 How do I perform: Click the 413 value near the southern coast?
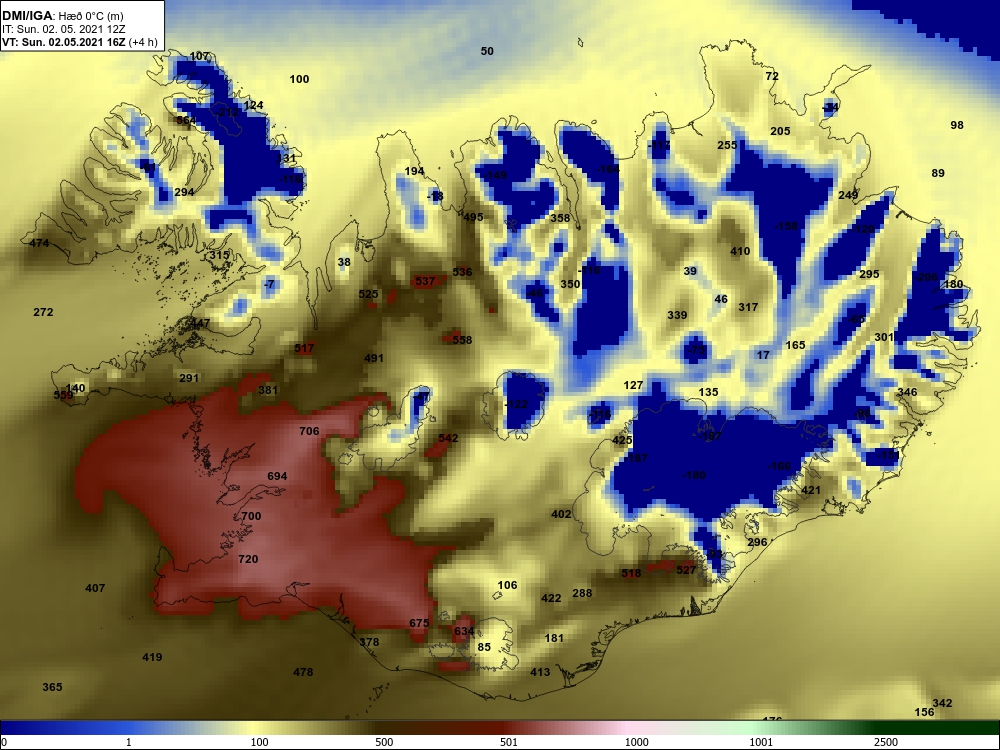coord(540,672)
